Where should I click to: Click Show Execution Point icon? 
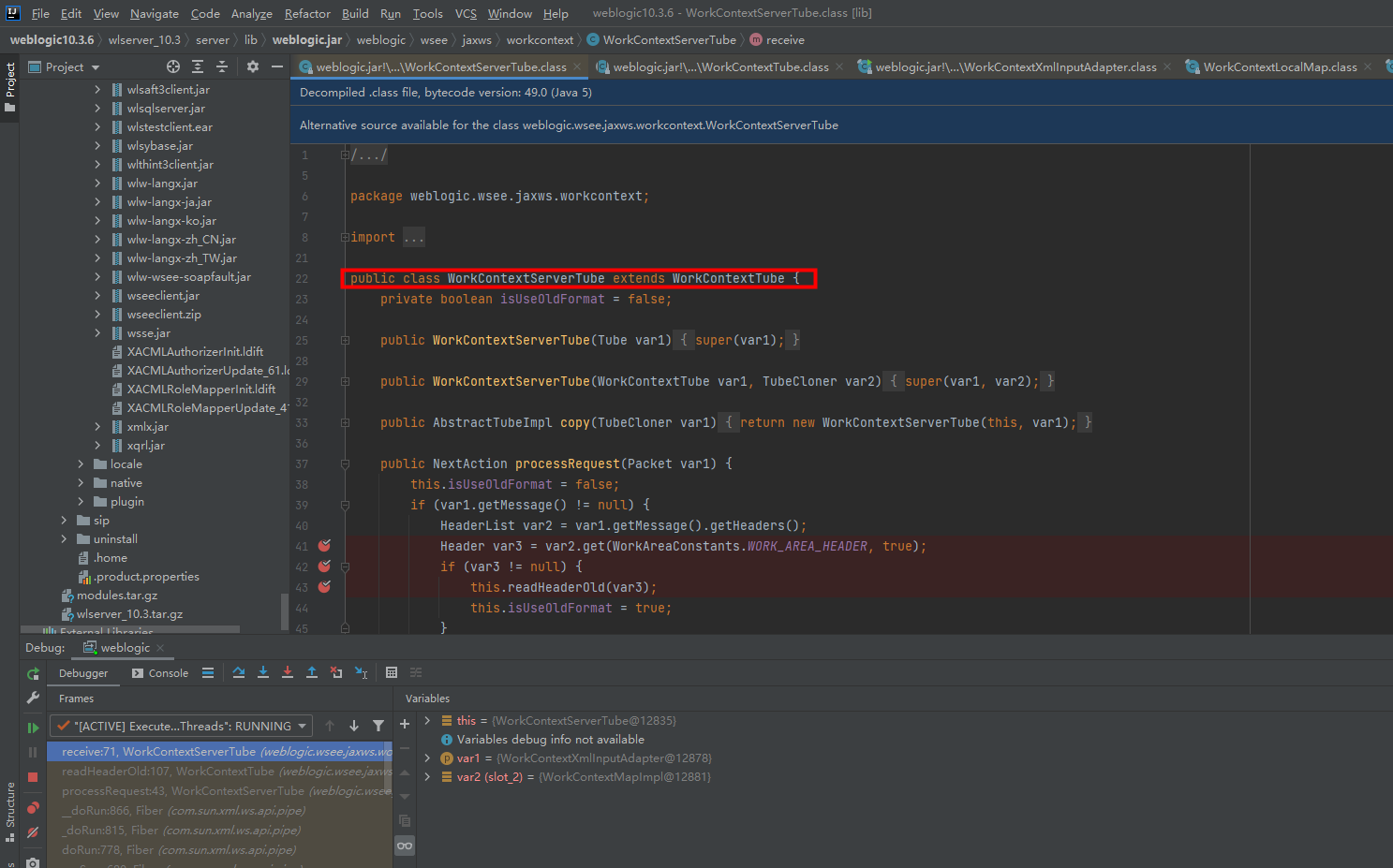tap(208, 672)
